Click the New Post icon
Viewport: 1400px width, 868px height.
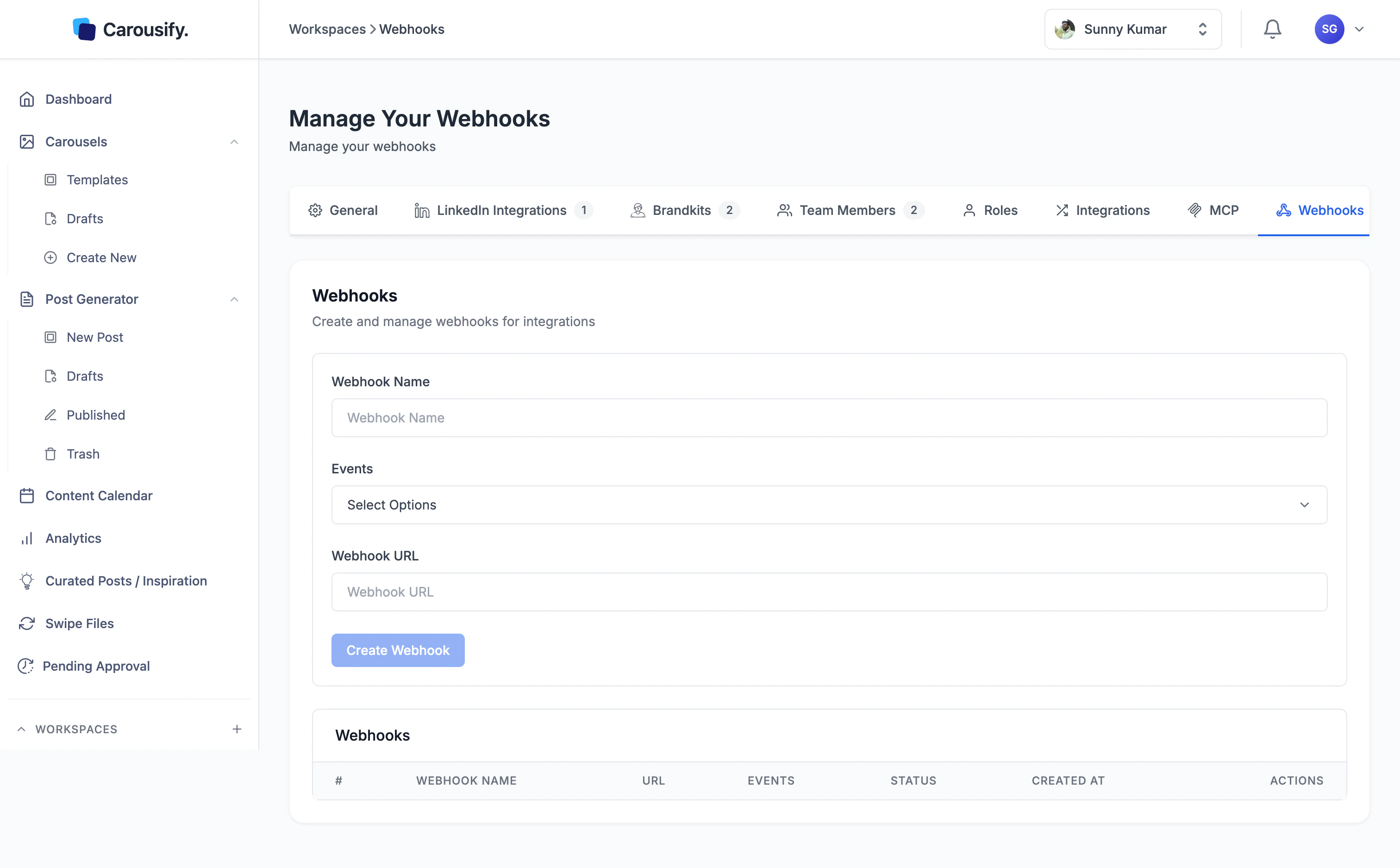coord(50,337)
